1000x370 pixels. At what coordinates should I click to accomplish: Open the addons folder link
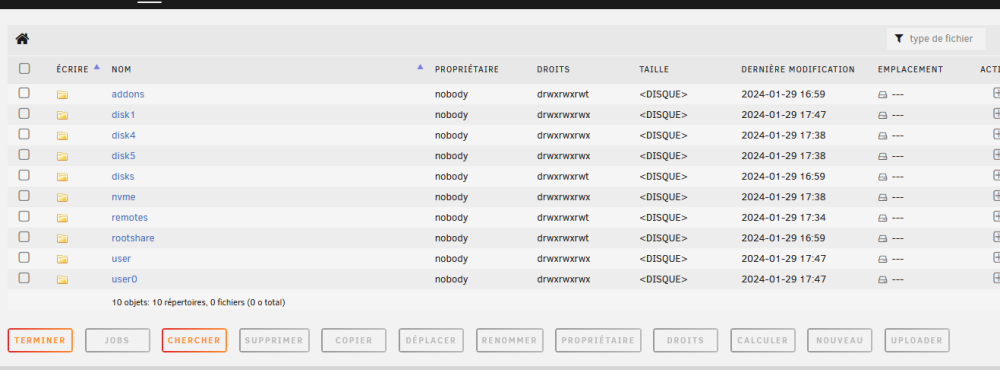pos(128,94)
